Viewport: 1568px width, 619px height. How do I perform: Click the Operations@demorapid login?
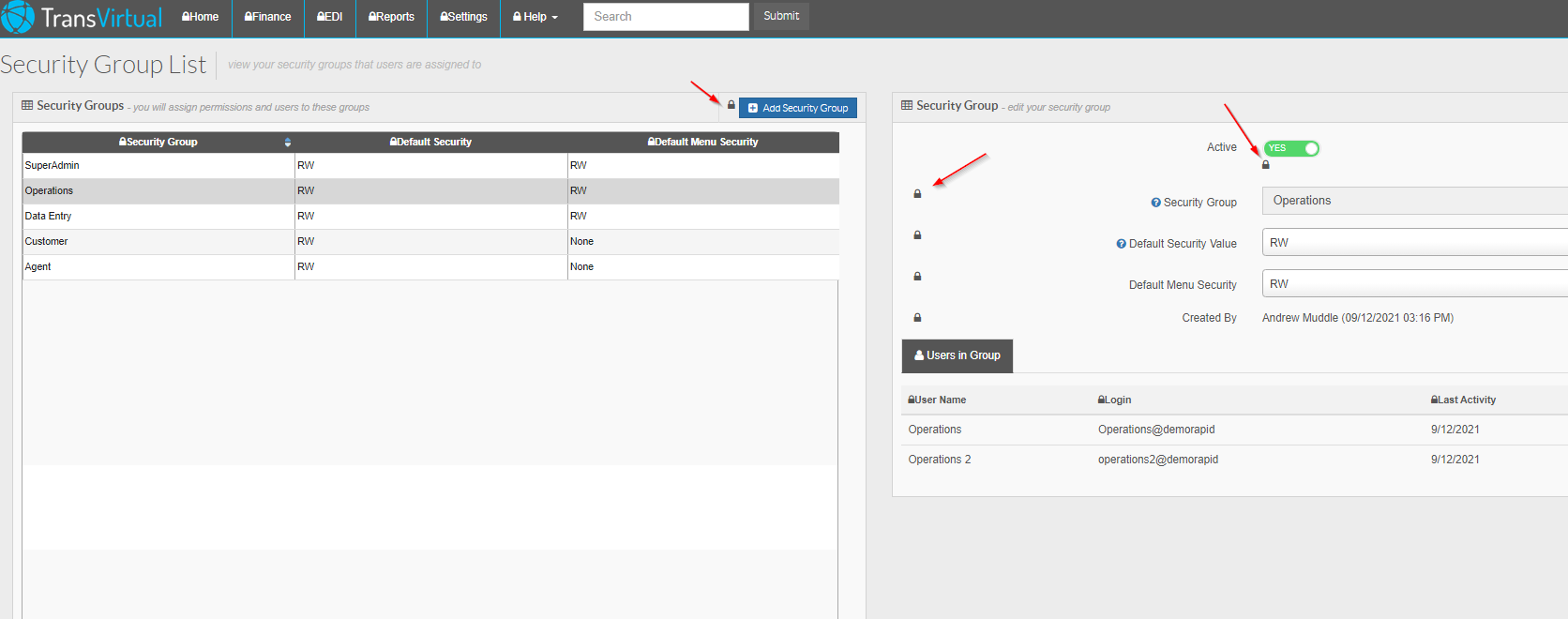pos(1156,430)
